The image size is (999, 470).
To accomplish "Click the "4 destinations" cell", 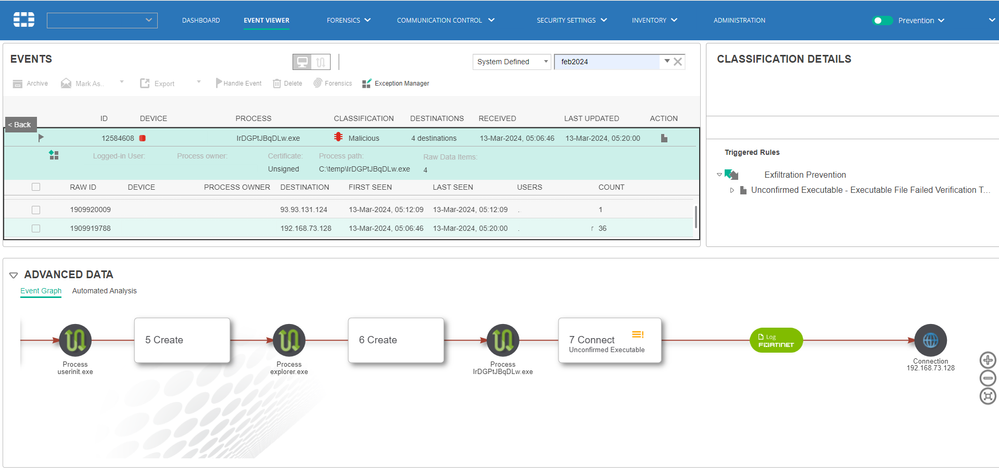I will [x=433, y=138].
